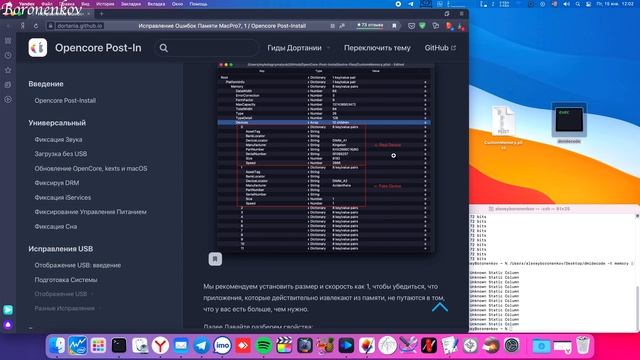Open Terminal icon in the Dock
Screen dimensions: 640x360
tap(119, 346)
